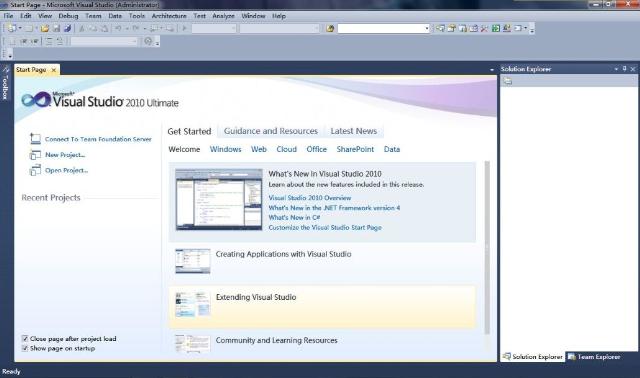Open the Debug menu

(68, 16)
